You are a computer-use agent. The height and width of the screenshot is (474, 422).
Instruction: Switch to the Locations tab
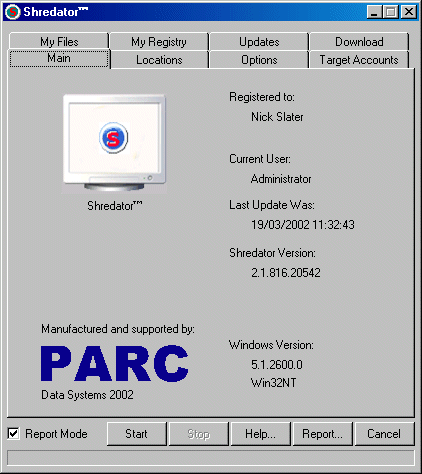159,60
